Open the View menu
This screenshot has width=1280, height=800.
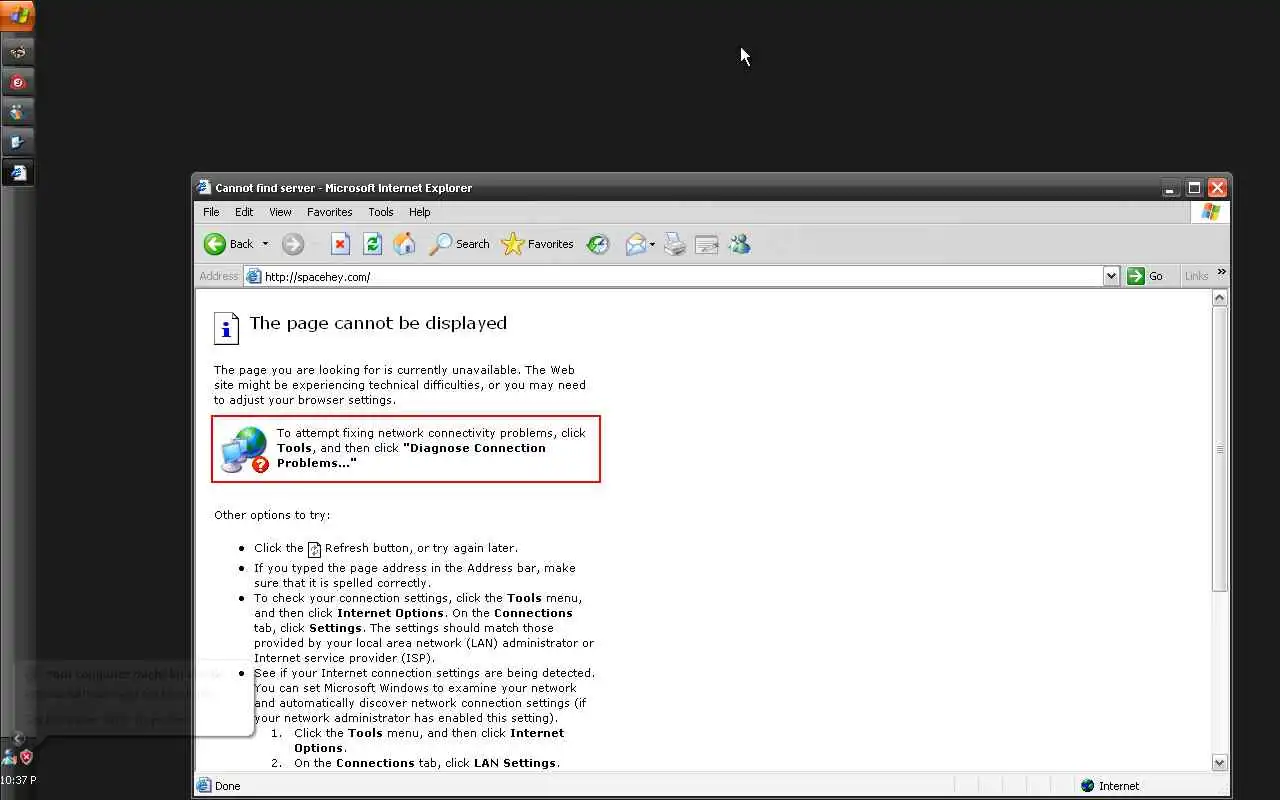click(x=280, y=212)
